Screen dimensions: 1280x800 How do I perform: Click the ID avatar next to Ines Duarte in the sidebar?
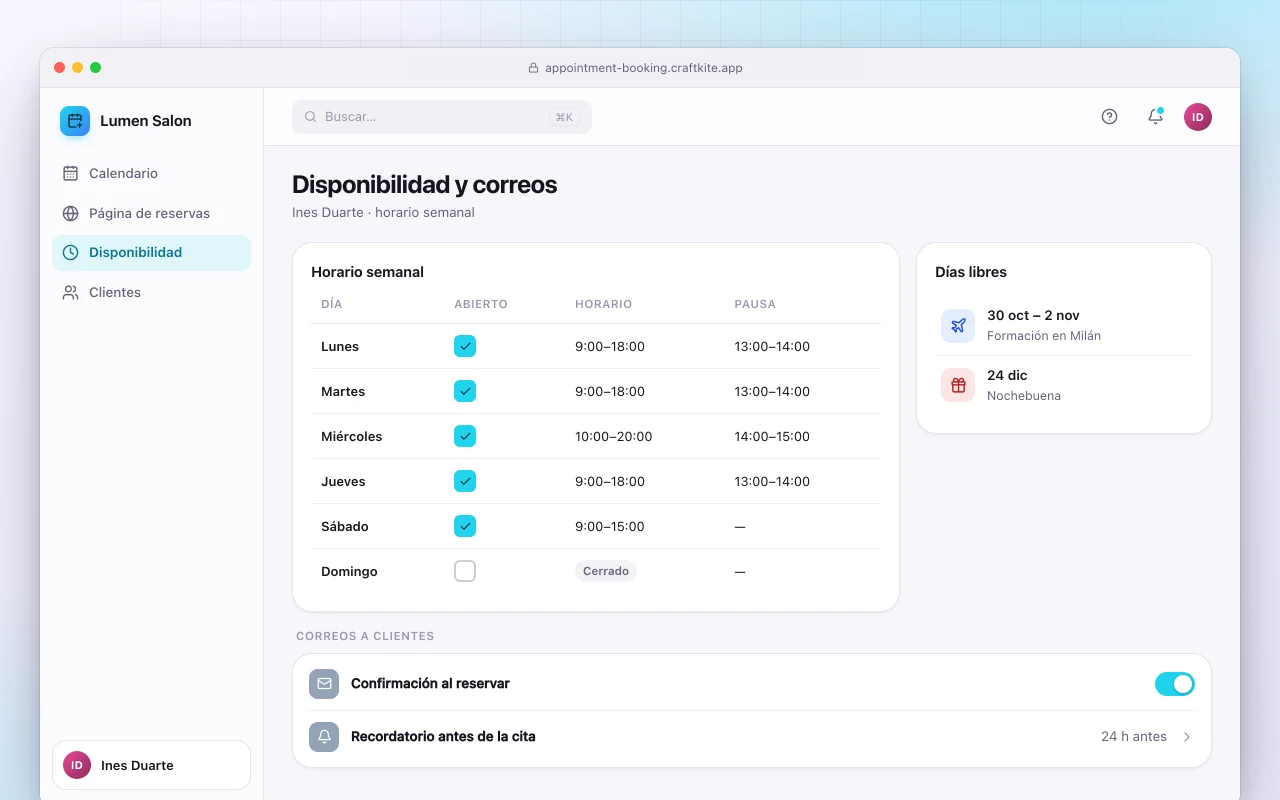77,765
